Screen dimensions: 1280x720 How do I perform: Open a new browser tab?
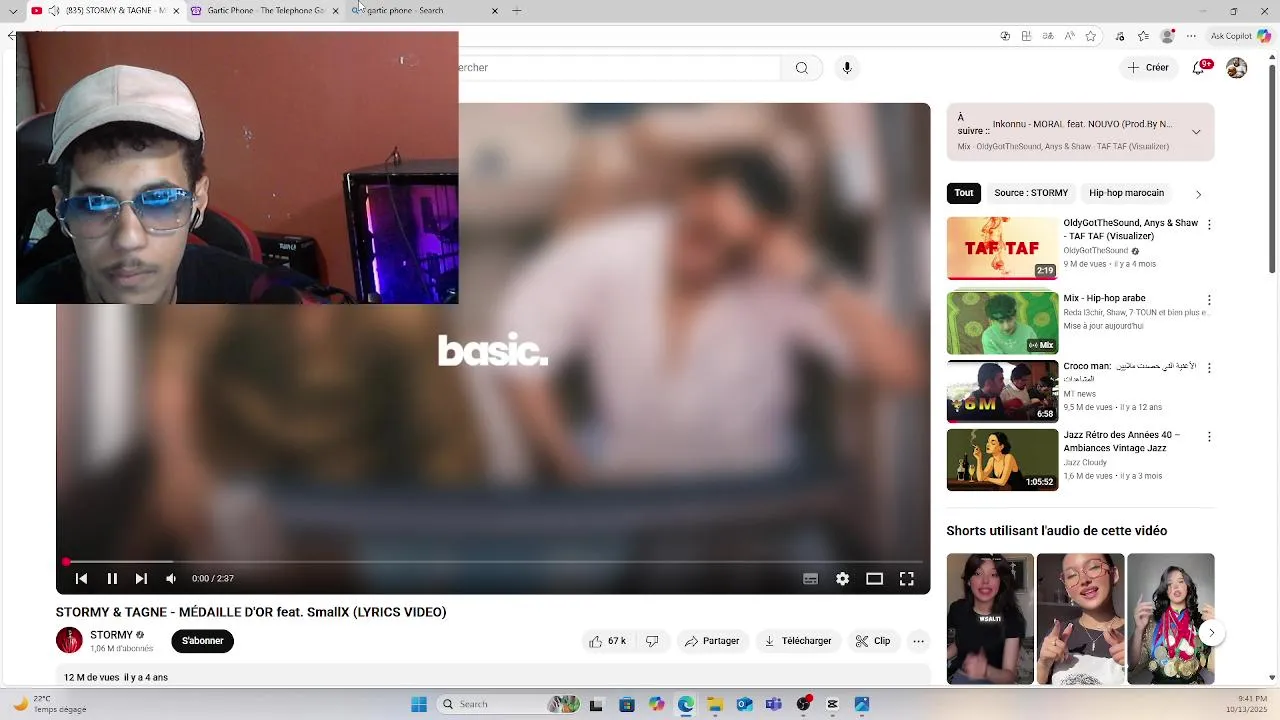point(517,11)
